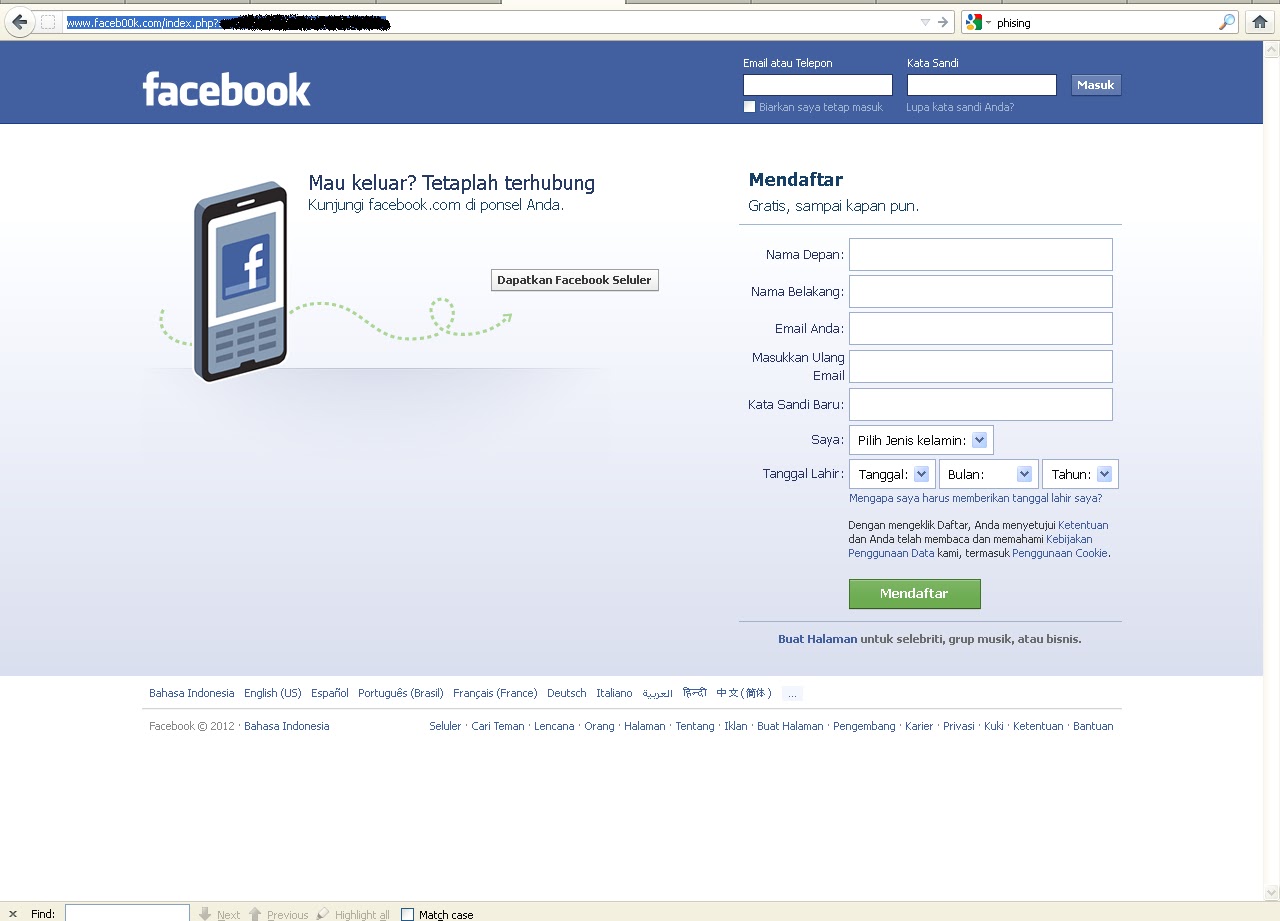Open the Privasi footer link

[x=959, y=726]
